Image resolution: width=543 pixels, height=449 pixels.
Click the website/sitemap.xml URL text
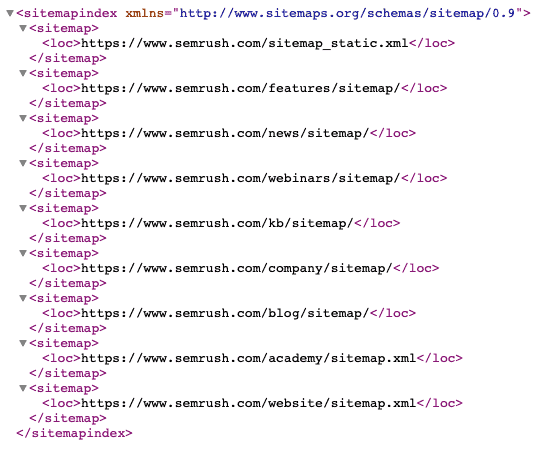(249, 403)
